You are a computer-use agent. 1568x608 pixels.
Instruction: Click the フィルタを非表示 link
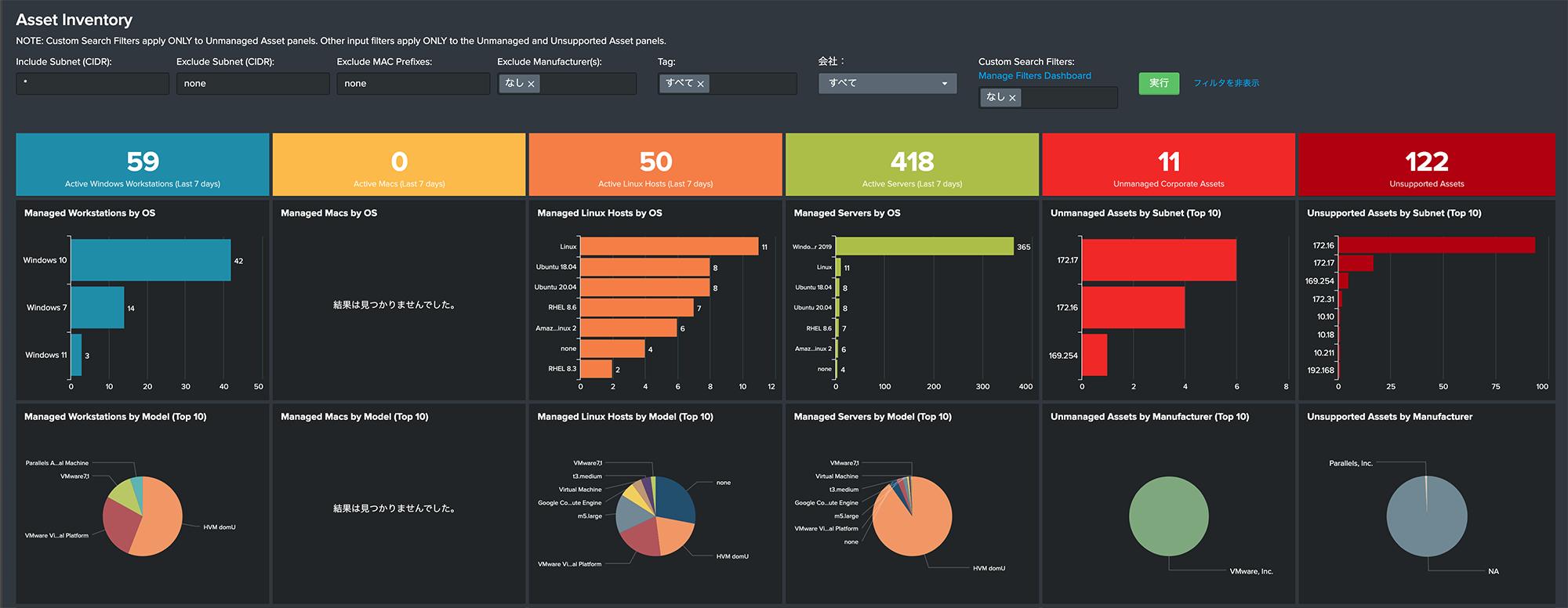[x=1226, y=83]
